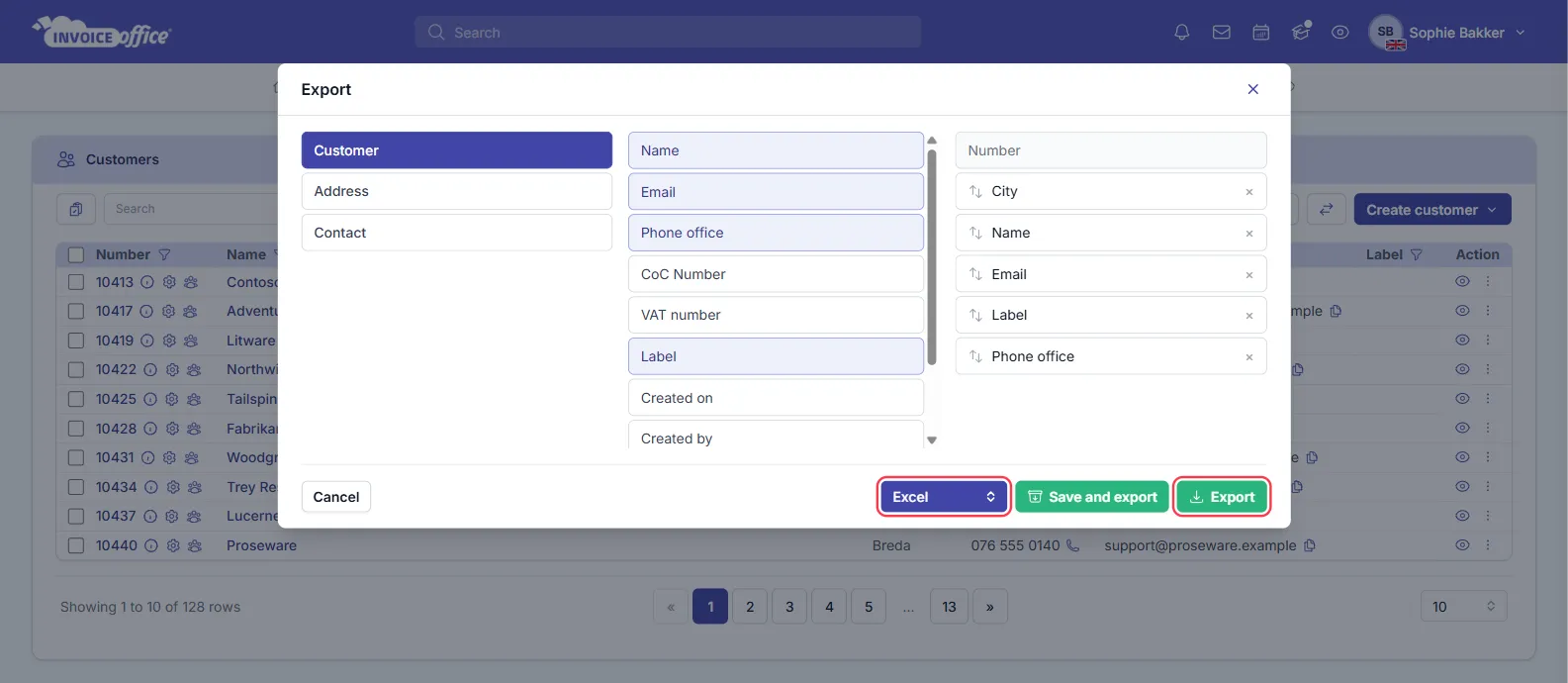Click the InvoiceOffice logo
Image resolution: width=1568 pixels, height=683 pixels.
(101, 33)
